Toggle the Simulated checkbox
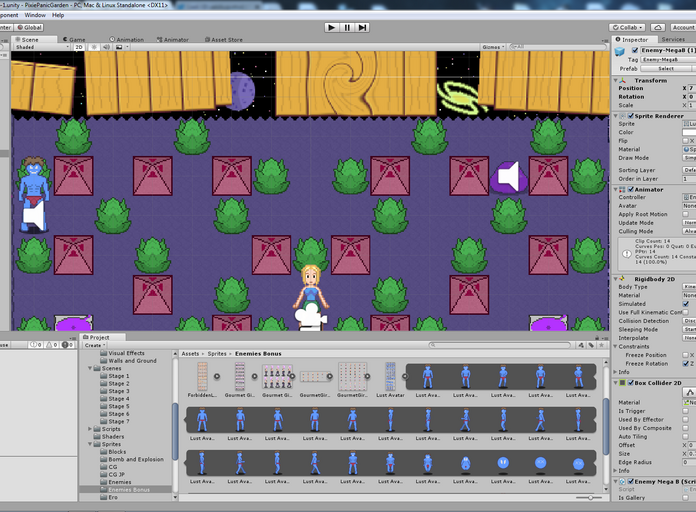The width and height of the screenshot is (696, 512). click(x=686, y=304)
